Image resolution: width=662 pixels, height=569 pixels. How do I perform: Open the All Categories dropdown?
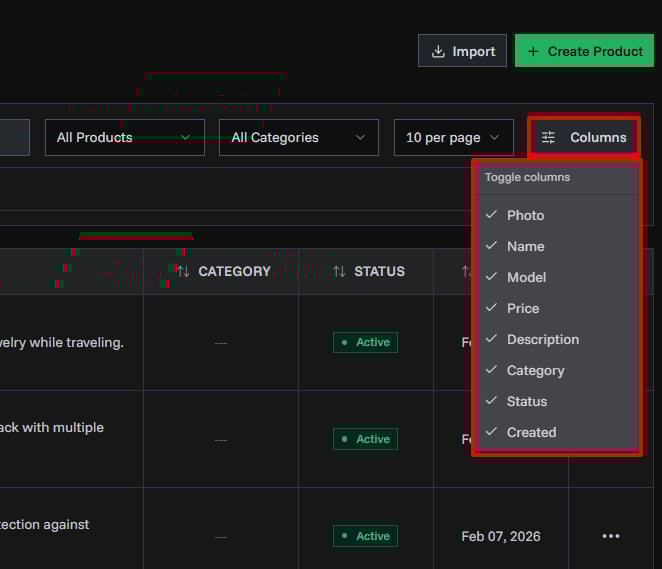(299, 138)
